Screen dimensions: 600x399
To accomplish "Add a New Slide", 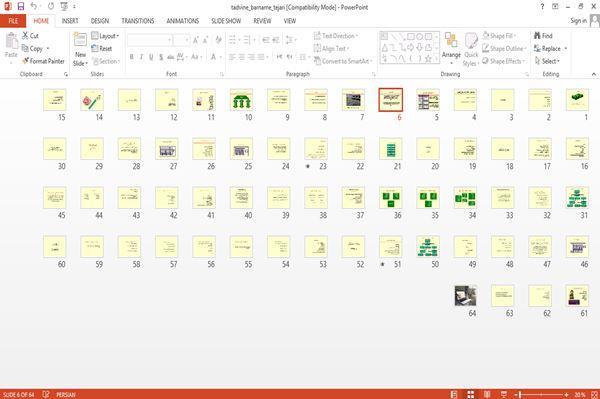I will click(80, 50).
